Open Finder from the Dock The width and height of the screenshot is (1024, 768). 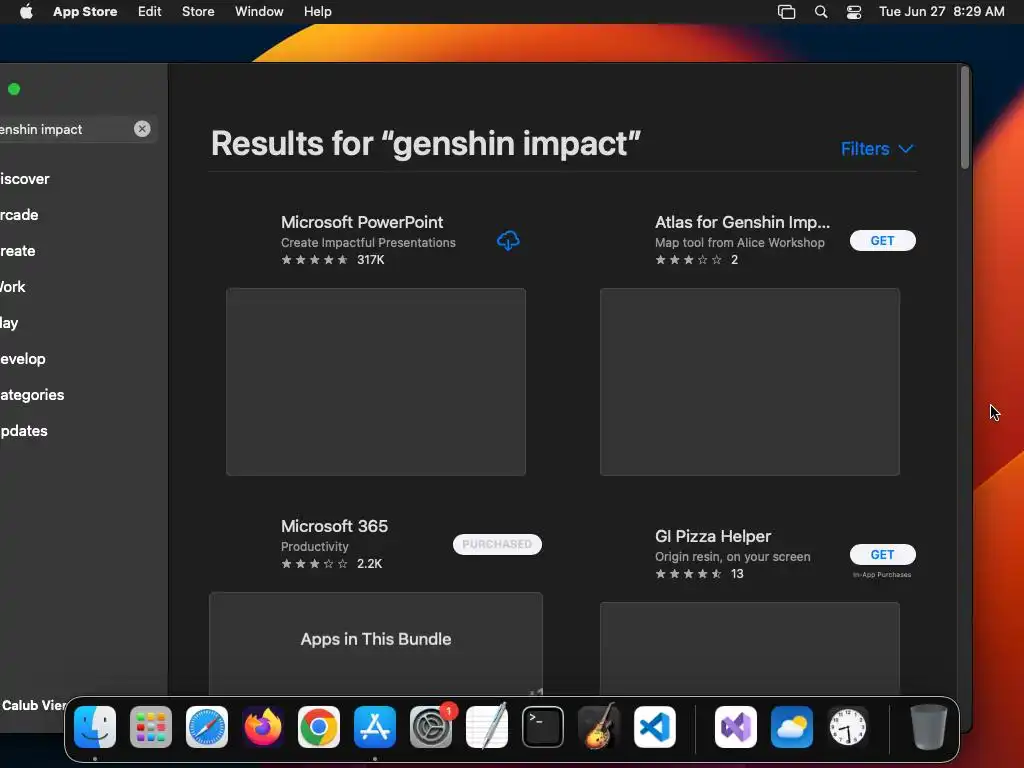point(95,727)
